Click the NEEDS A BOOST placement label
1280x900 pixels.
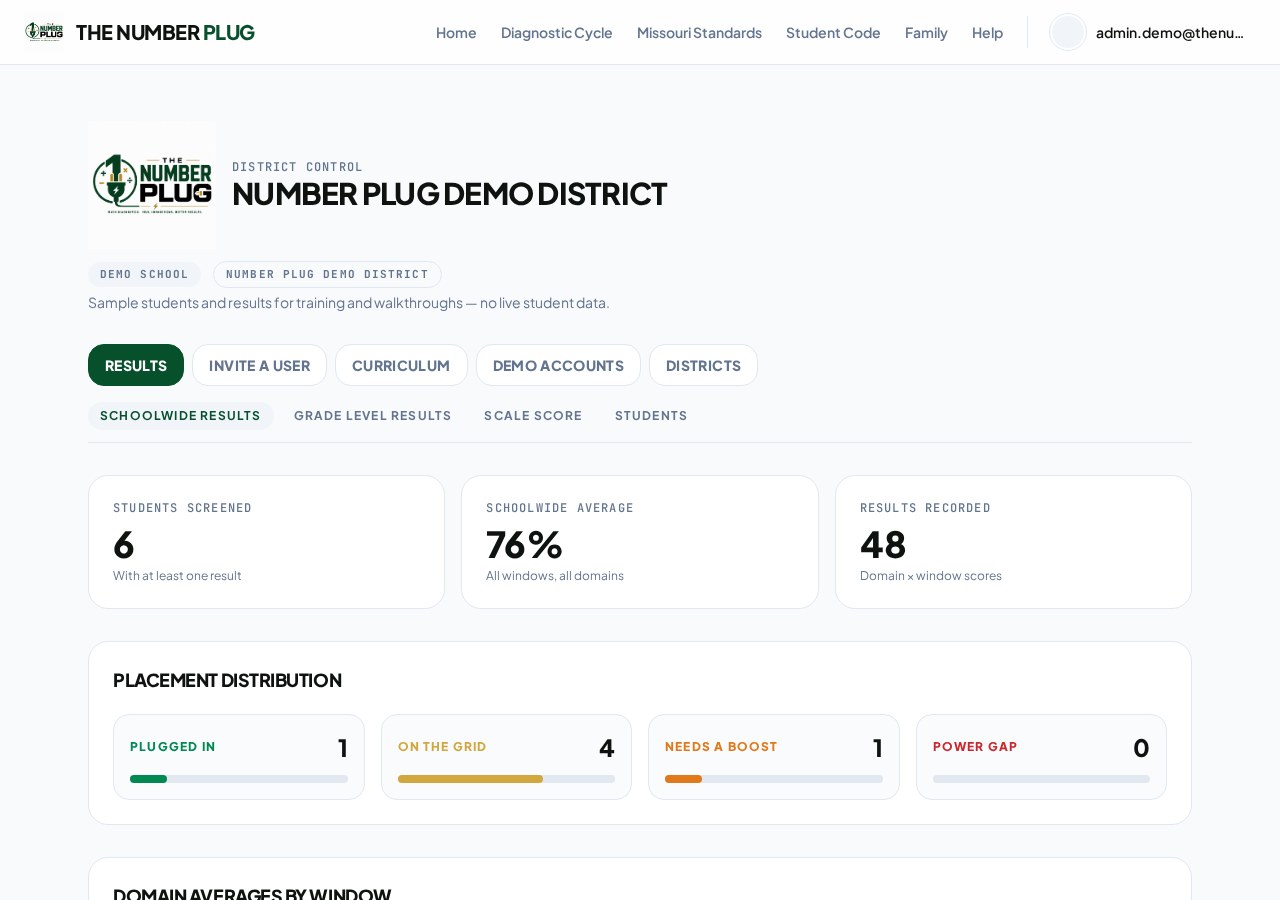(x=721, y=746)
